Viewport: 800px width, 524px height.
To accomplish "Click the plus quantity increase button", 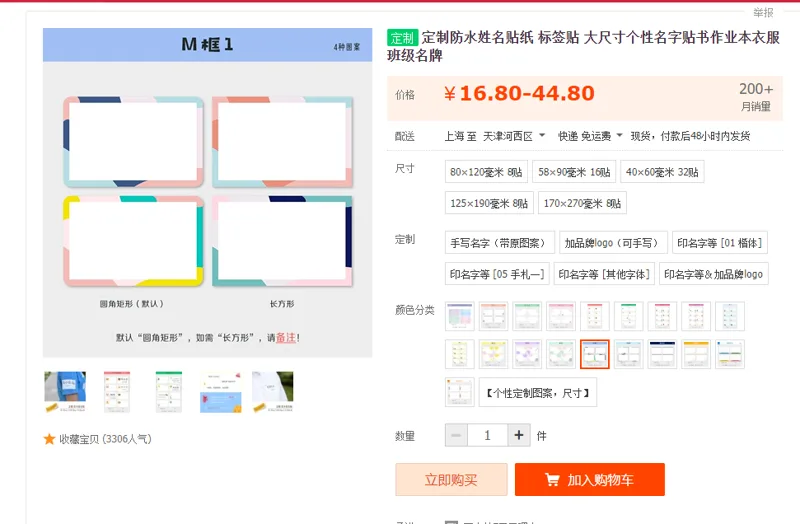I will point(519,435).
